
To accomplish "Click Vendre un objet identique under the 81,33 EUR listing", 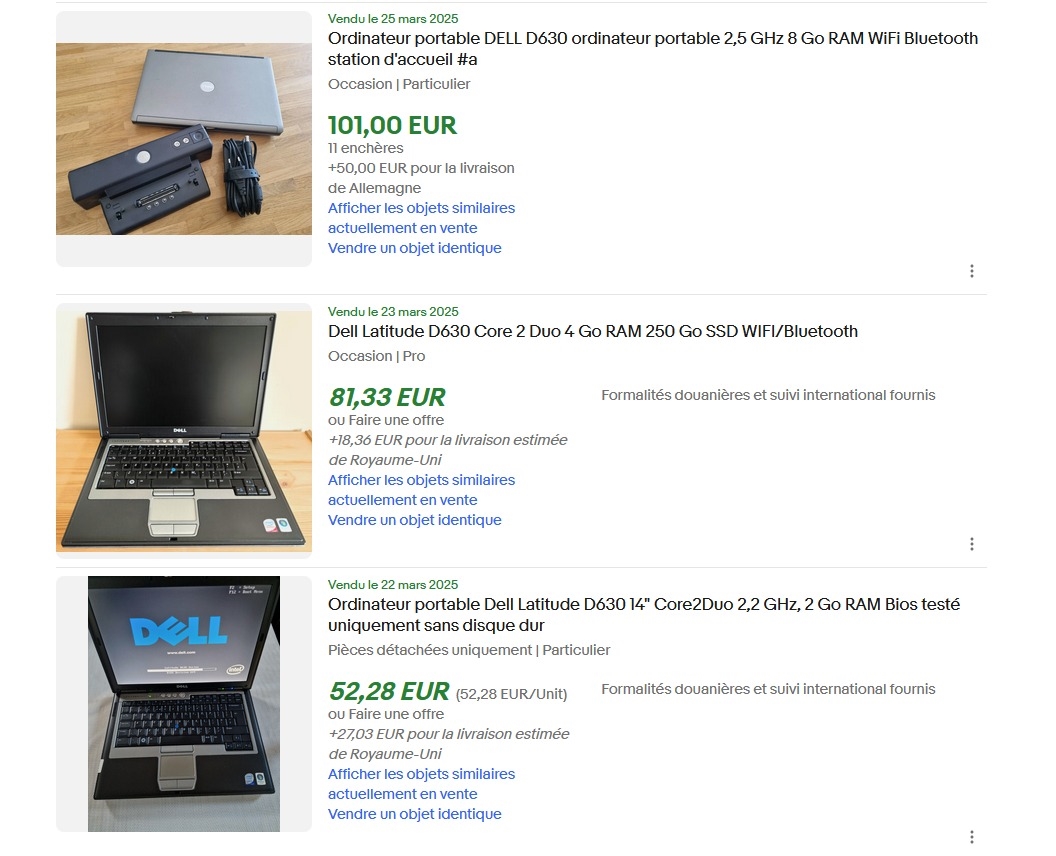I will coord(414,520).
